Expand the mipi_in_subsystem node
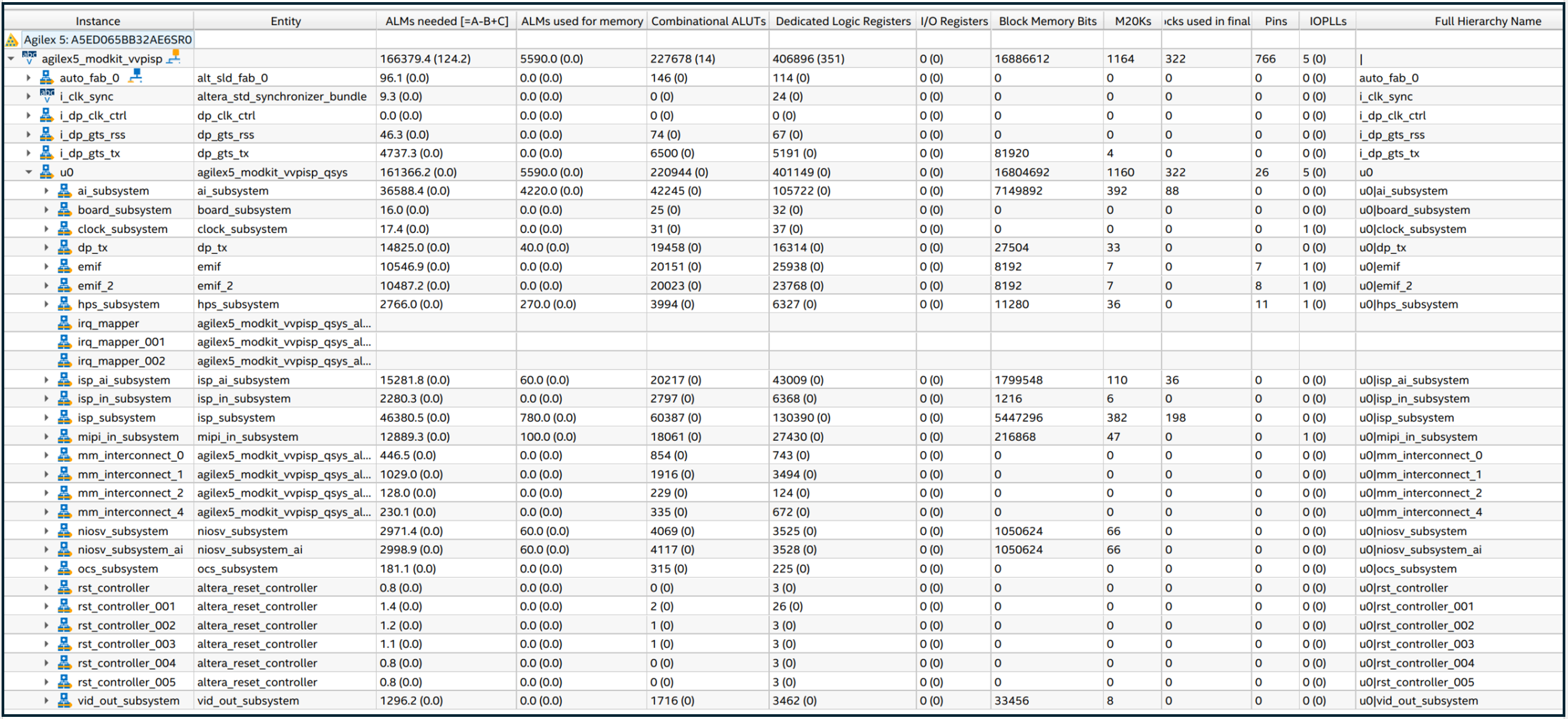1568x719 pixels. point(46,436)
